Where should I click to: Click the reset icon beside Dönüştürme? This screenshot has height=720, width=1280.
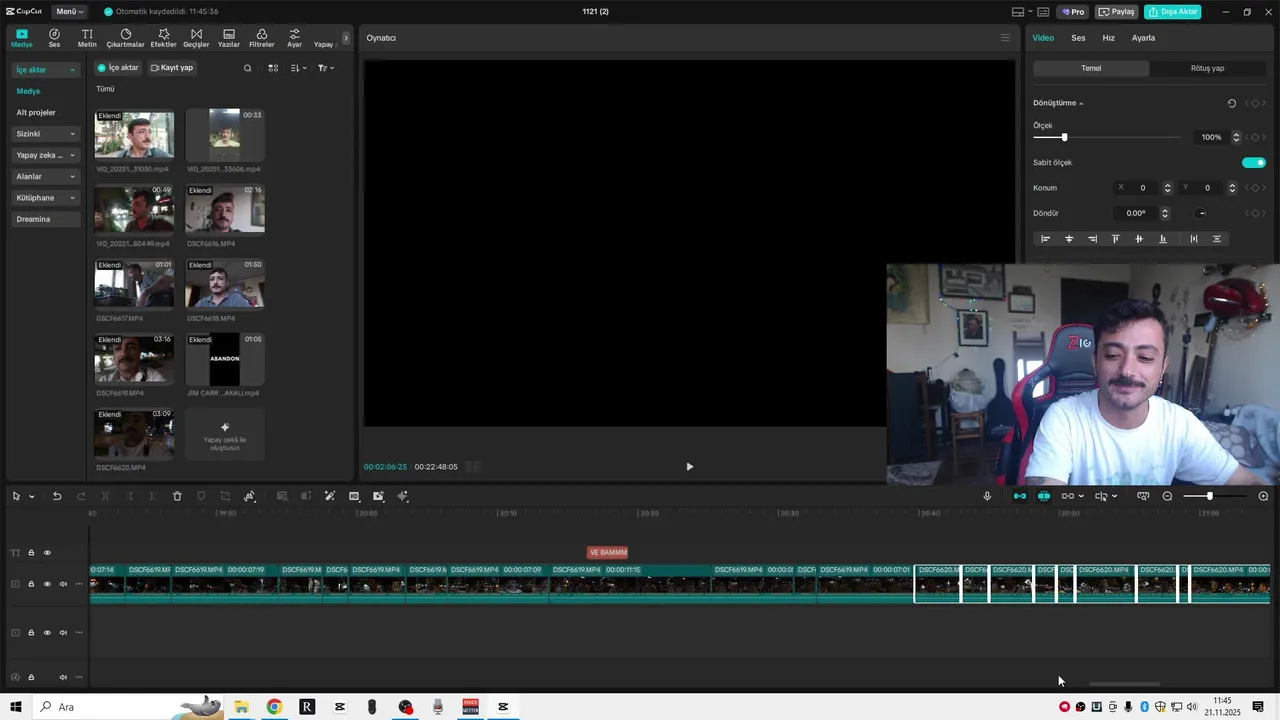1231,103
